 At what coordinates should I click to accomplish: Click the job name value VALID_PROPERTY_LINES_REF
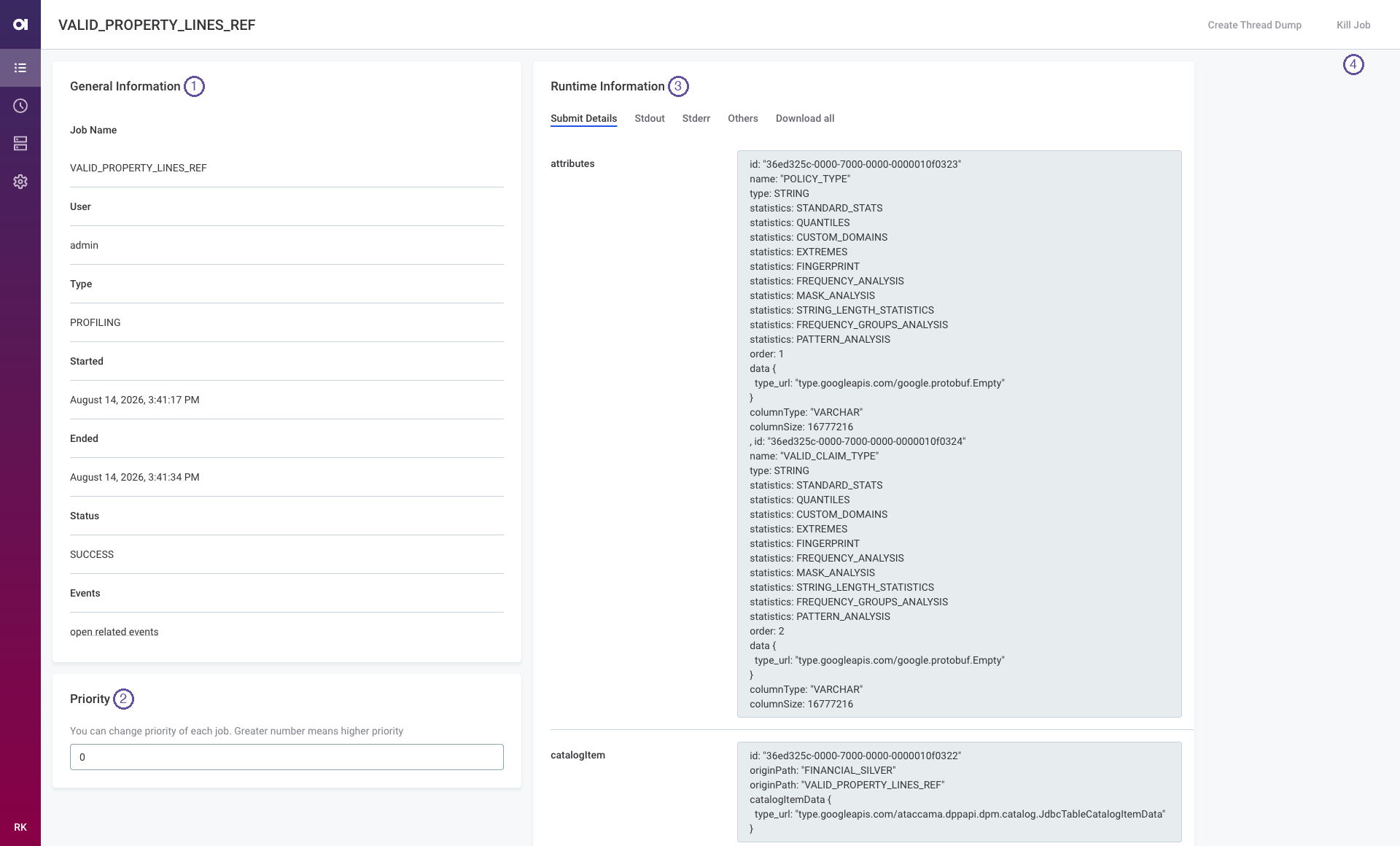pos(139,168)
